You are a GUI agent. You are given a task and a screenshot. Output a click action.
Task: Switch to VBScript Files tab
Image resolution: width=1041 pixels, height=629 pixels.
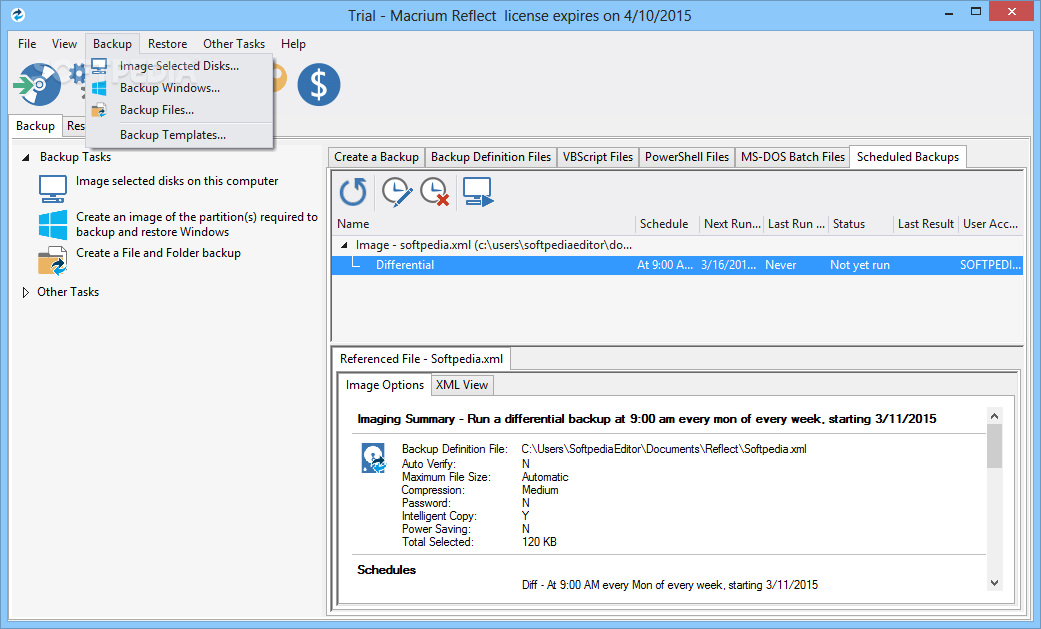coord(598,157)
